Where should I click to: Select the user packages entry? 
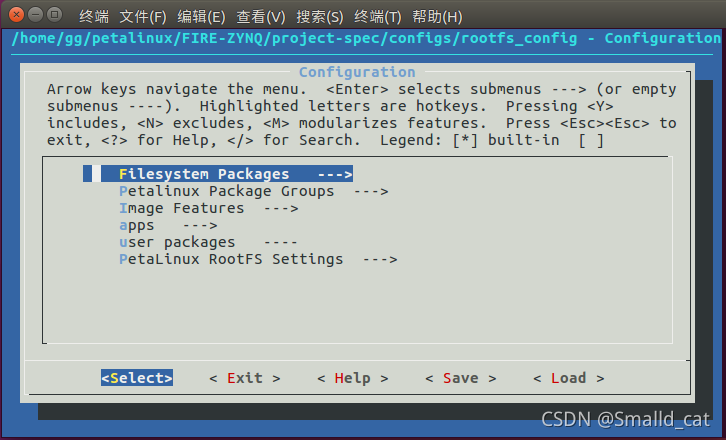[208, 242]
